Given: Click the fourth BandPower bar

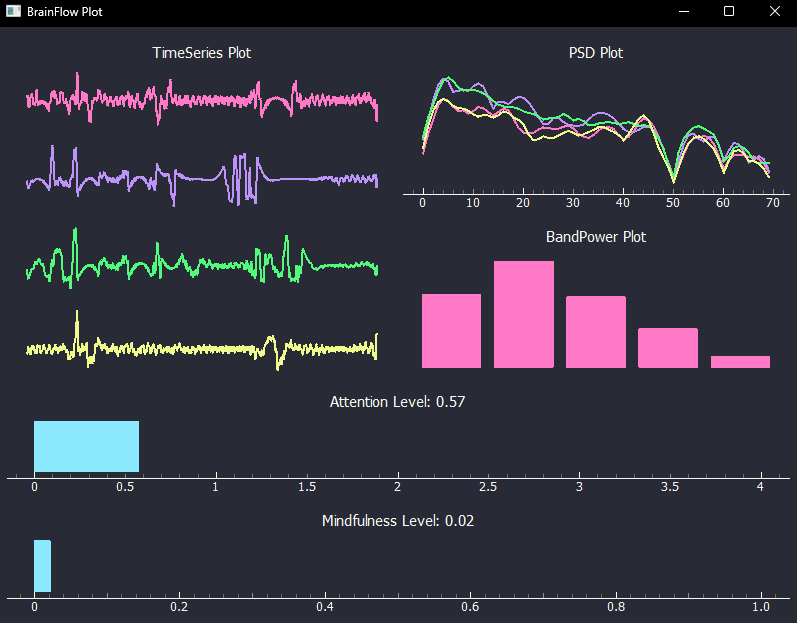Looking at the screenshot, I should click(668, 348).
